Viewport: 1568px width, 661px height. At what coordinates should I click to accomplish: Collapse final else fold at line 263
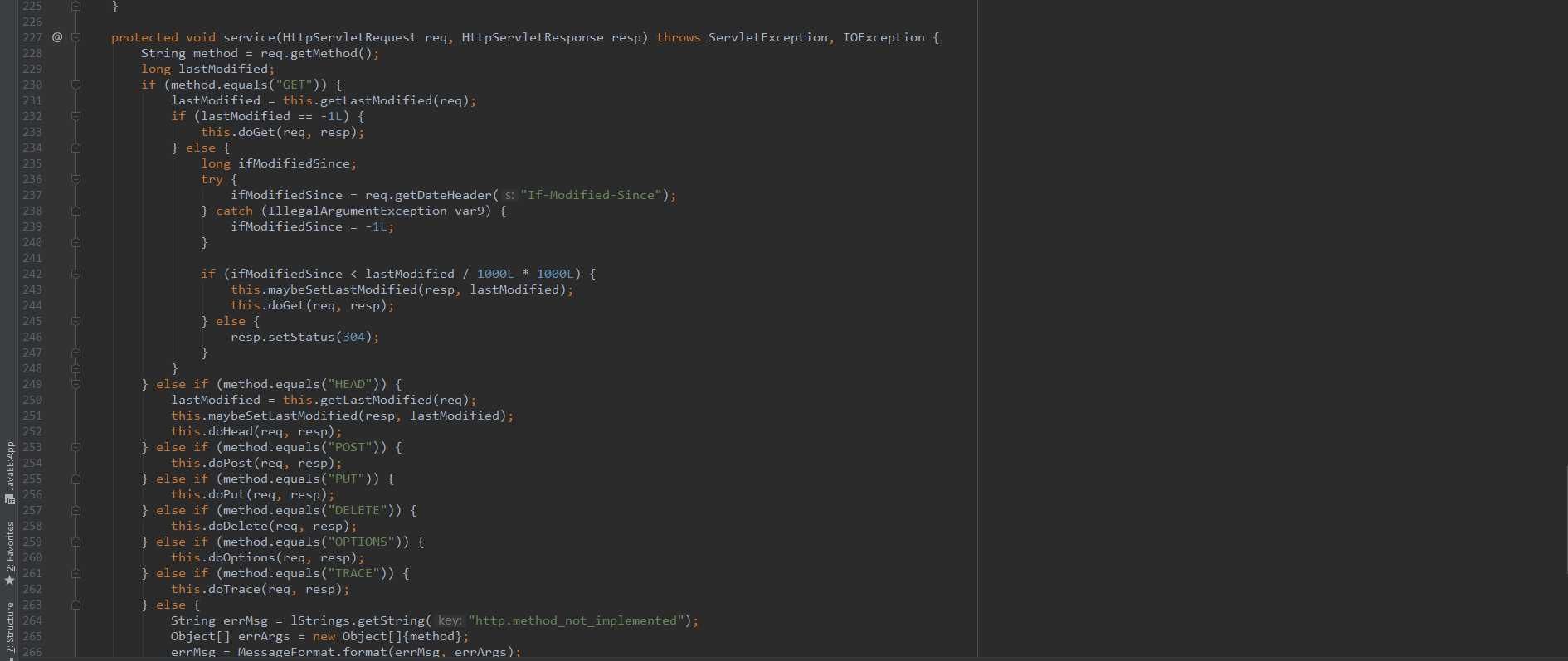coord(75,605)
